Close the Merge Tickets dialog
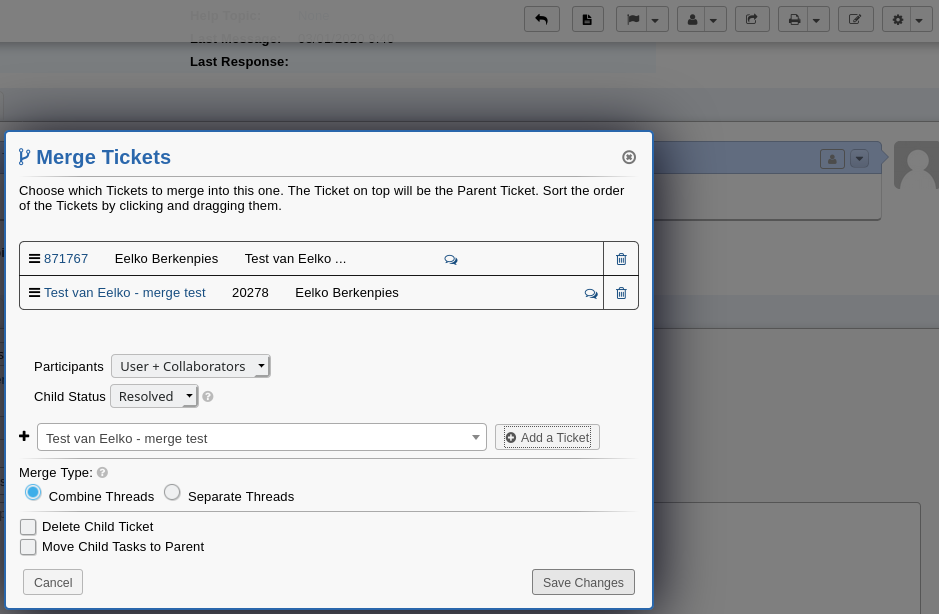Viewport: 939px width, 614px height. click(x=629, y=157)
